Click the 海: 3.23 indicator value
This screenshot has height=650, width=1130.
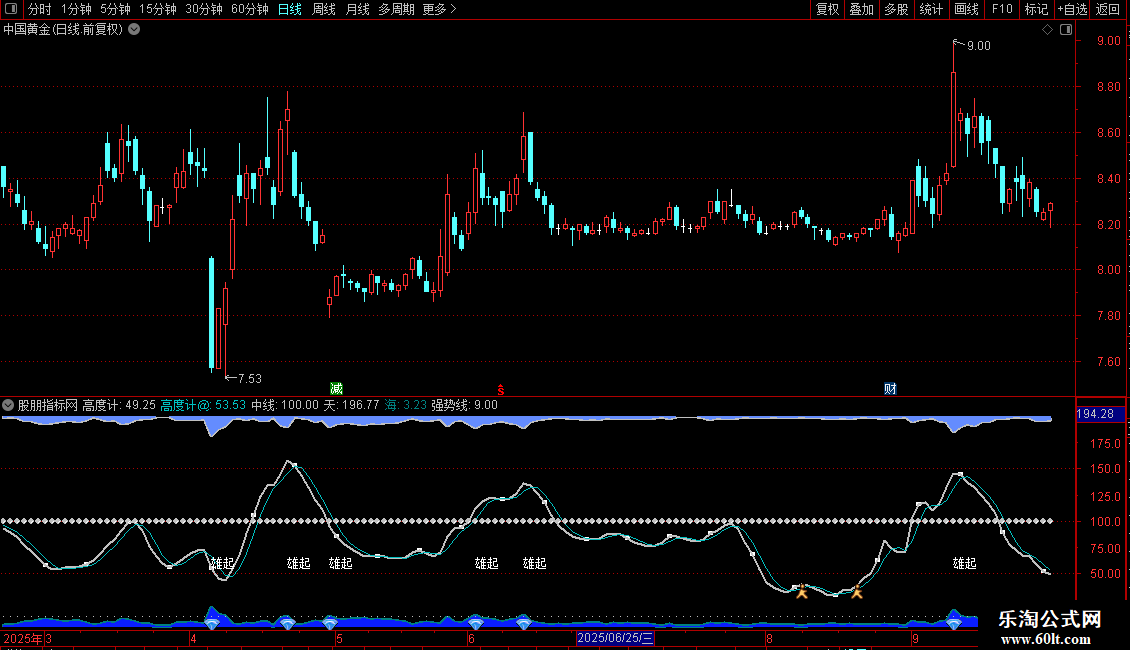[x=406, y=405]
